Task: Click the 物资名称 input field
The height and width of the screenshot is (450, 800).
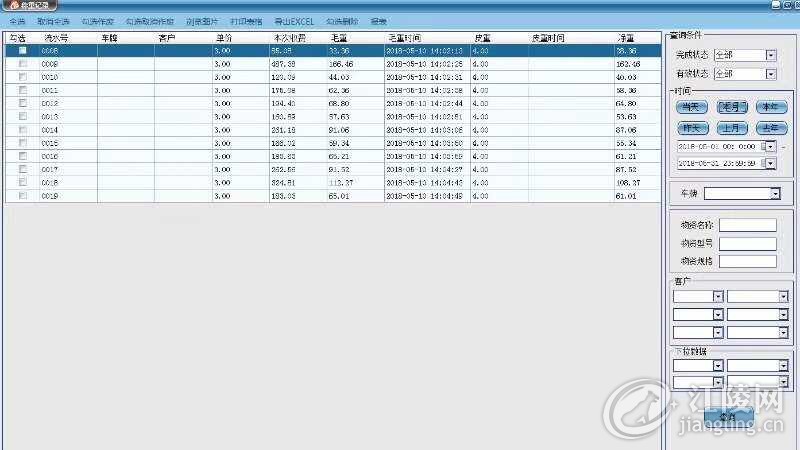Action: pos(747,225)
